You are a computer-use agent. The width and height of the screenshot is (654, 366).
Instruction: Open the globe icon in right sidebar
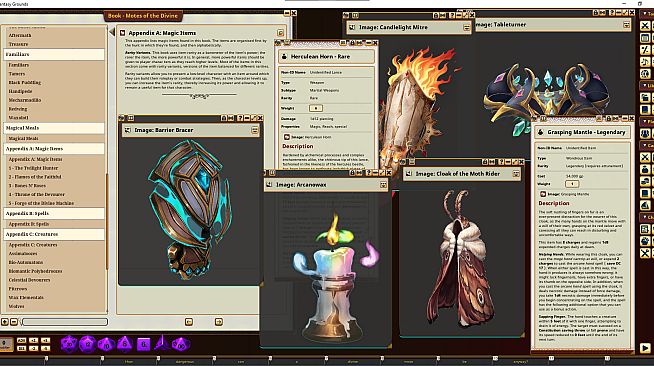pyautogui.click(x=645, y=74)
